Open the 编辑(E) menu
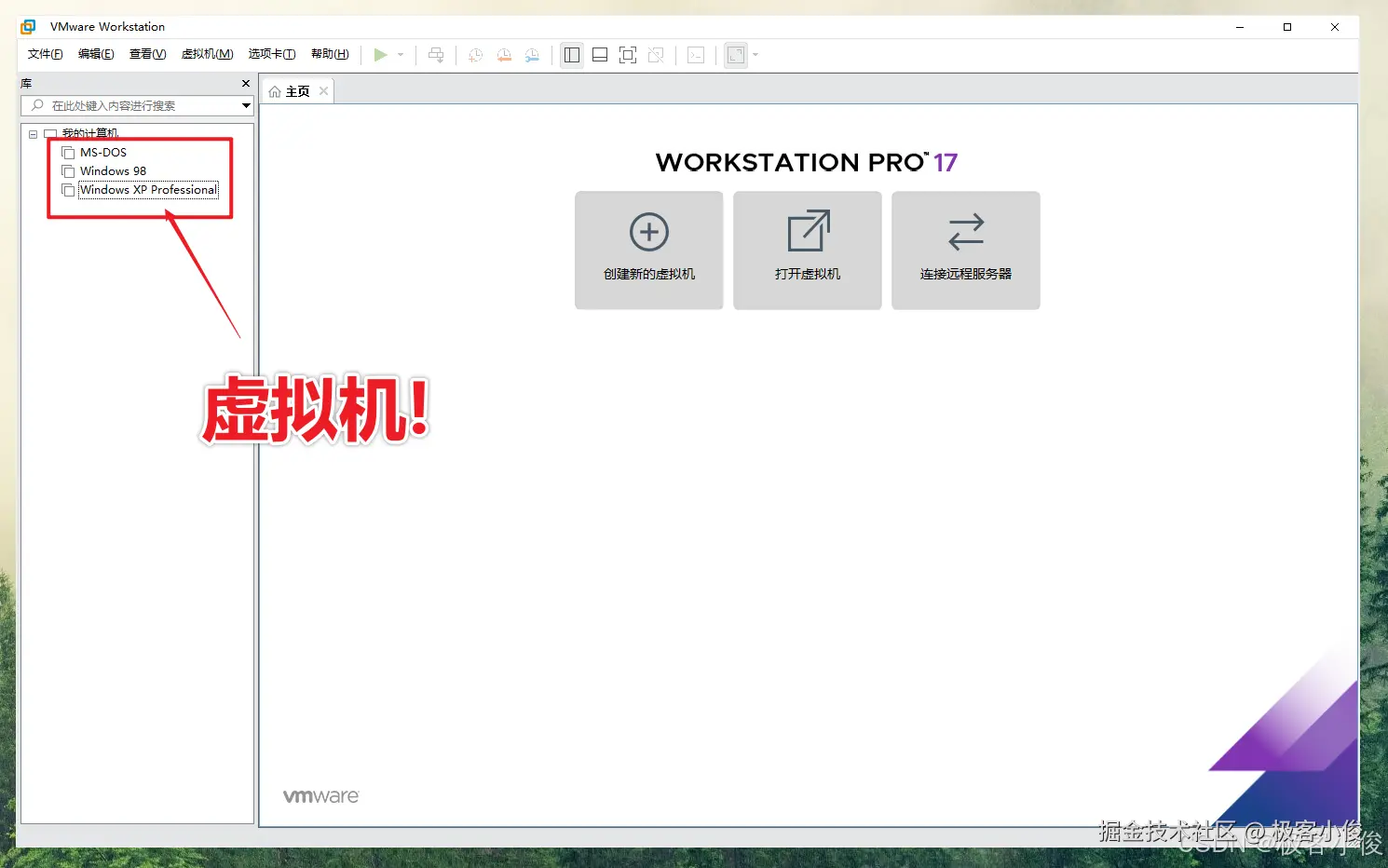This screenshot has height=868, width=1388. pyautogui.click(x=96, y=54)
